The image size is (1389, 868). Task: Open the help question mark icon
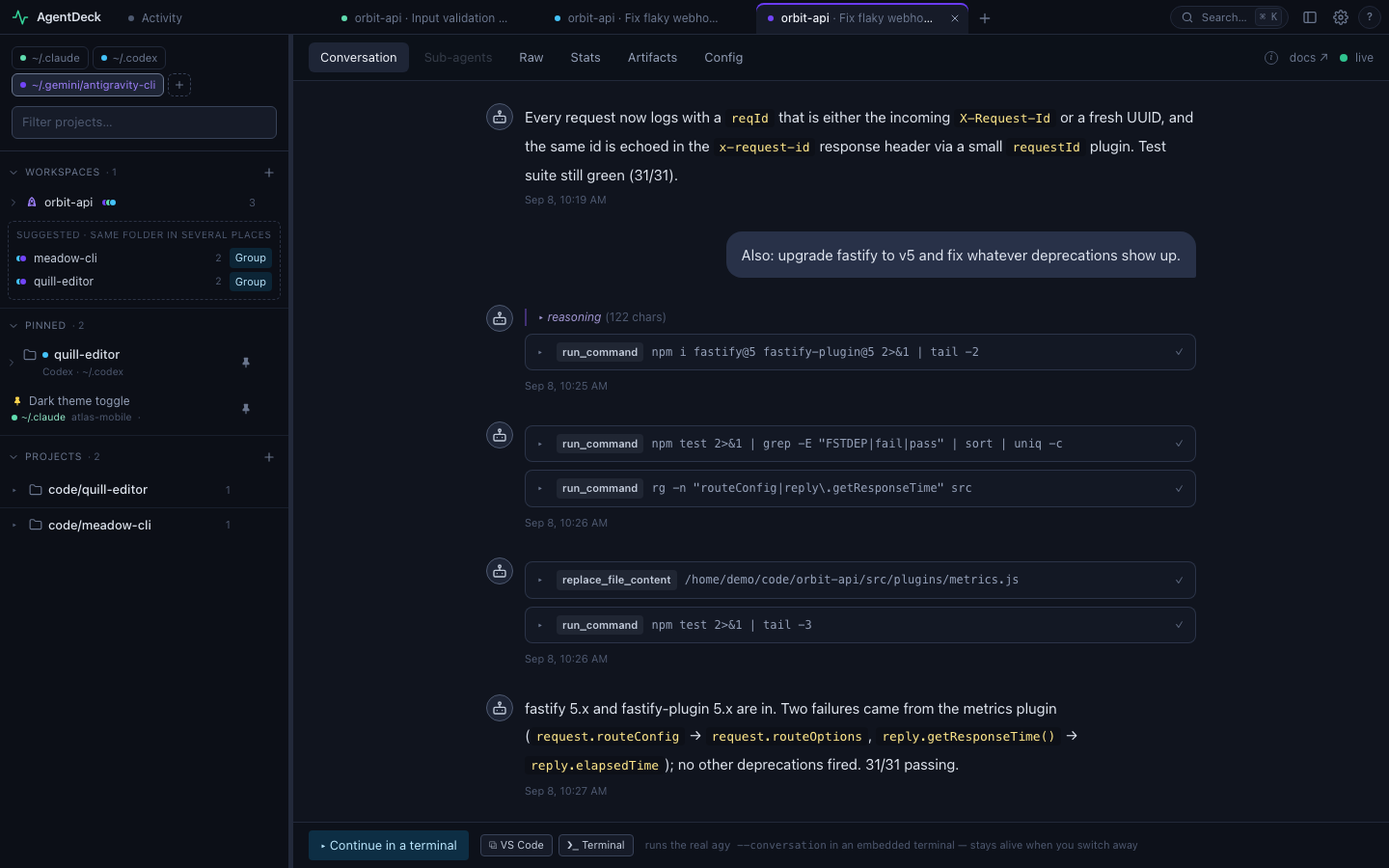1369,17
